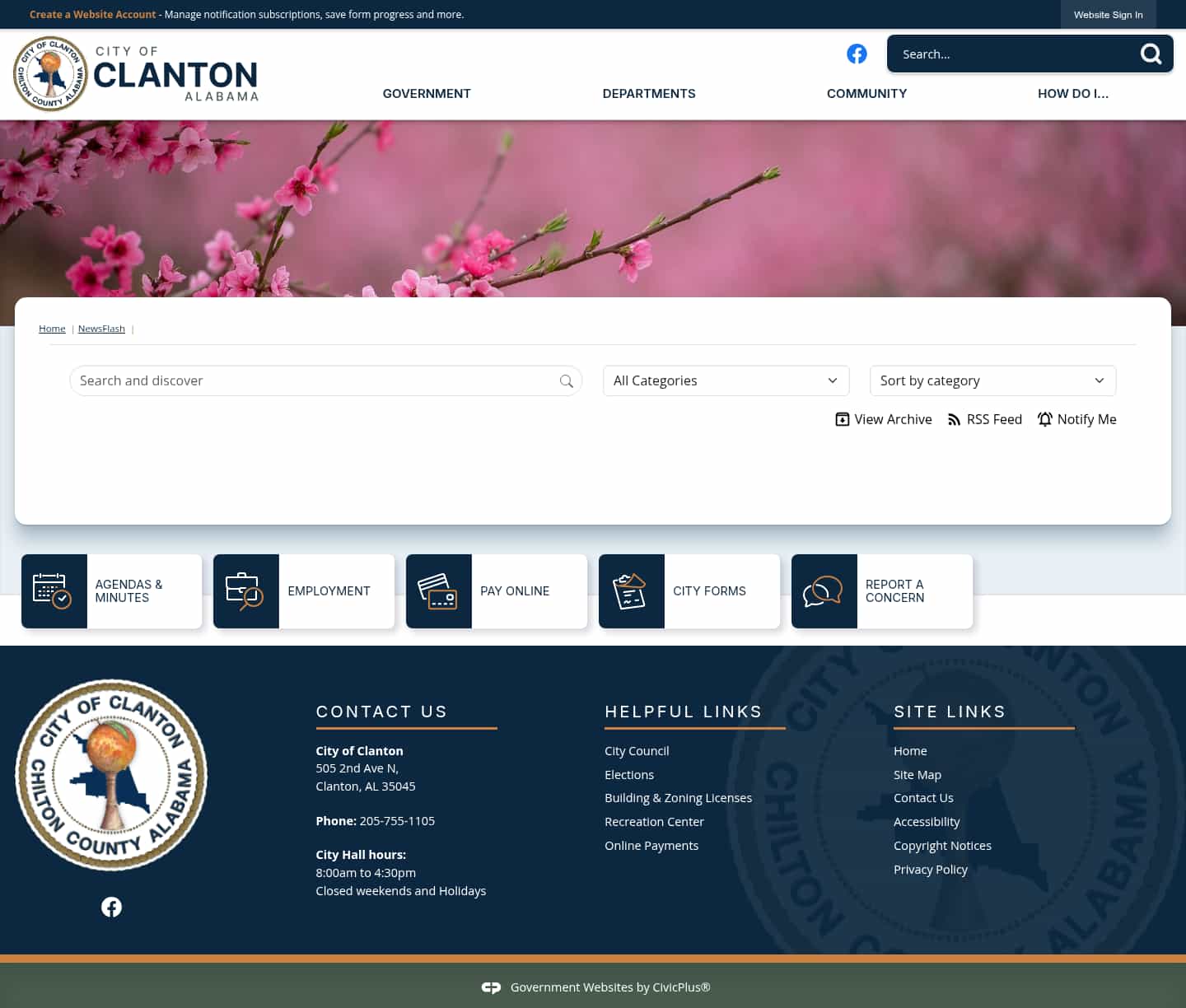The image size is (1186, 1008).
Task: Select the Employment magnifying-glass icon
Action: 245,590
